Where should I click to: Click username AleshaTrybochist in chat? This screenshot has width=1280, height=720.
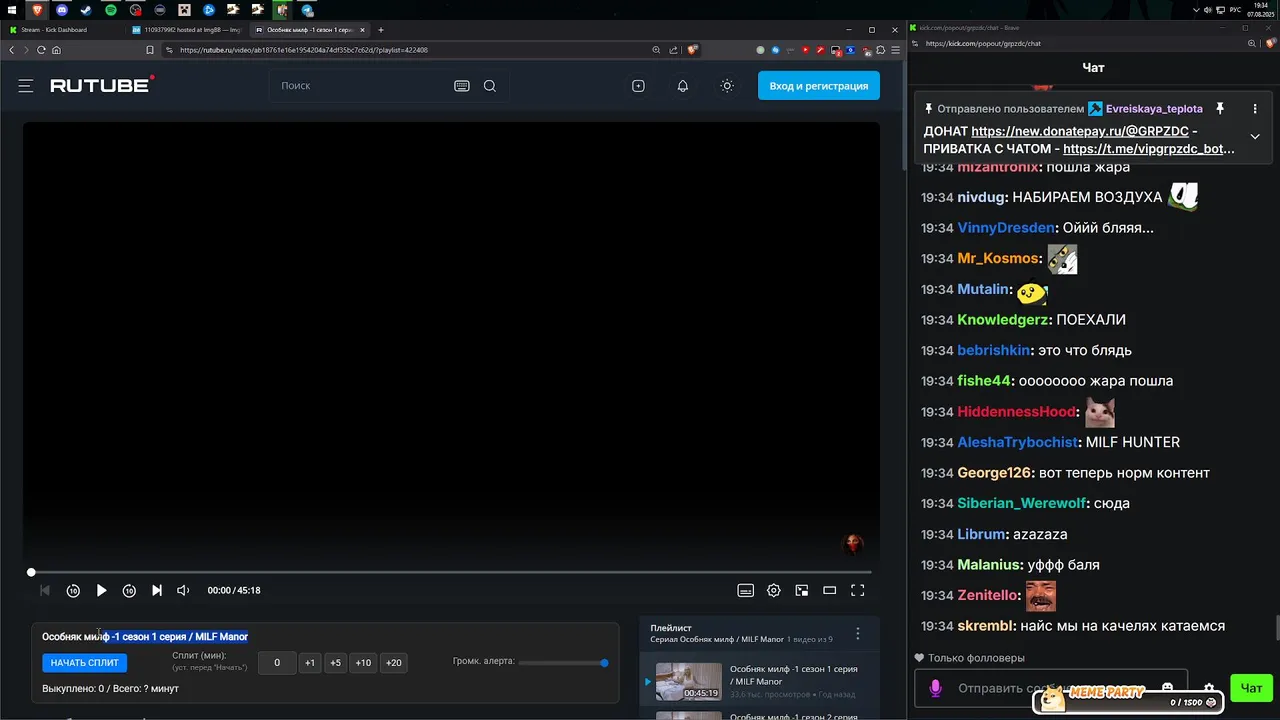click(1017, 442)
